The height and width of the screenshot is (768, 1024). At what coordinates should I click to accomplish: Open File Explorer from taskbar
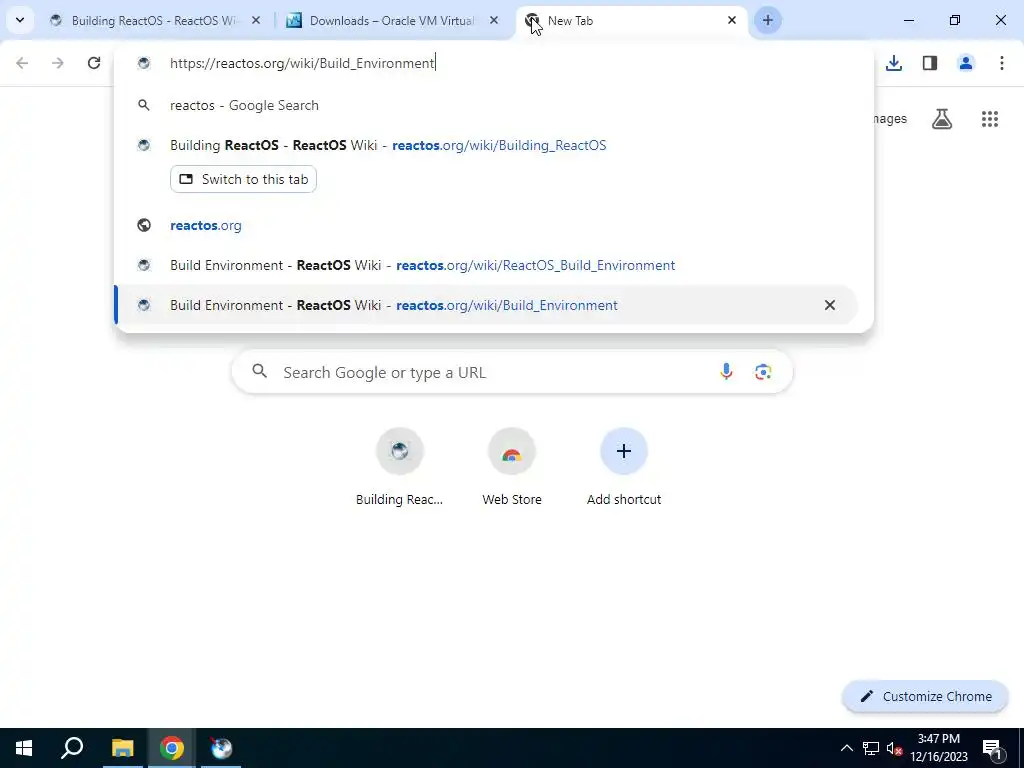point(122,748)
